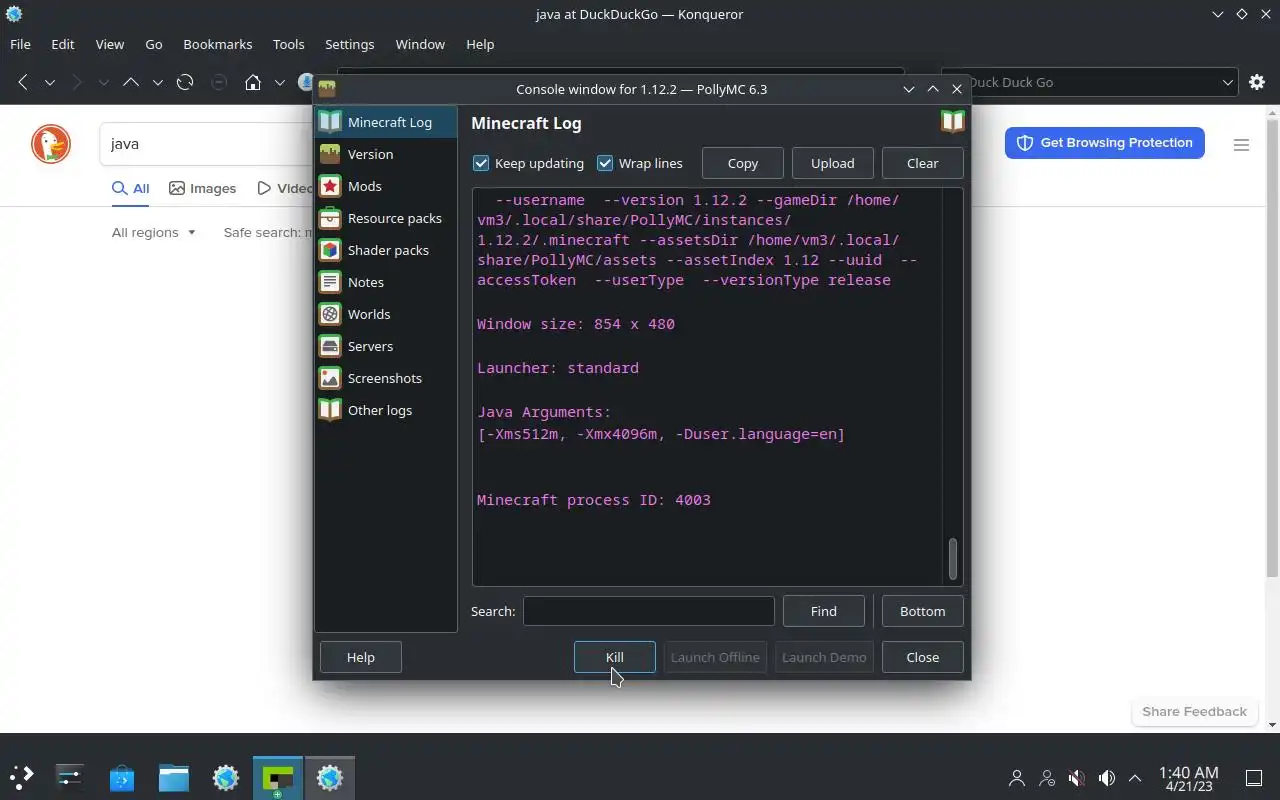The width and height of the screenshot is (1280, 800).
Task: Open the Mods page icon
Action: point(330,186)
